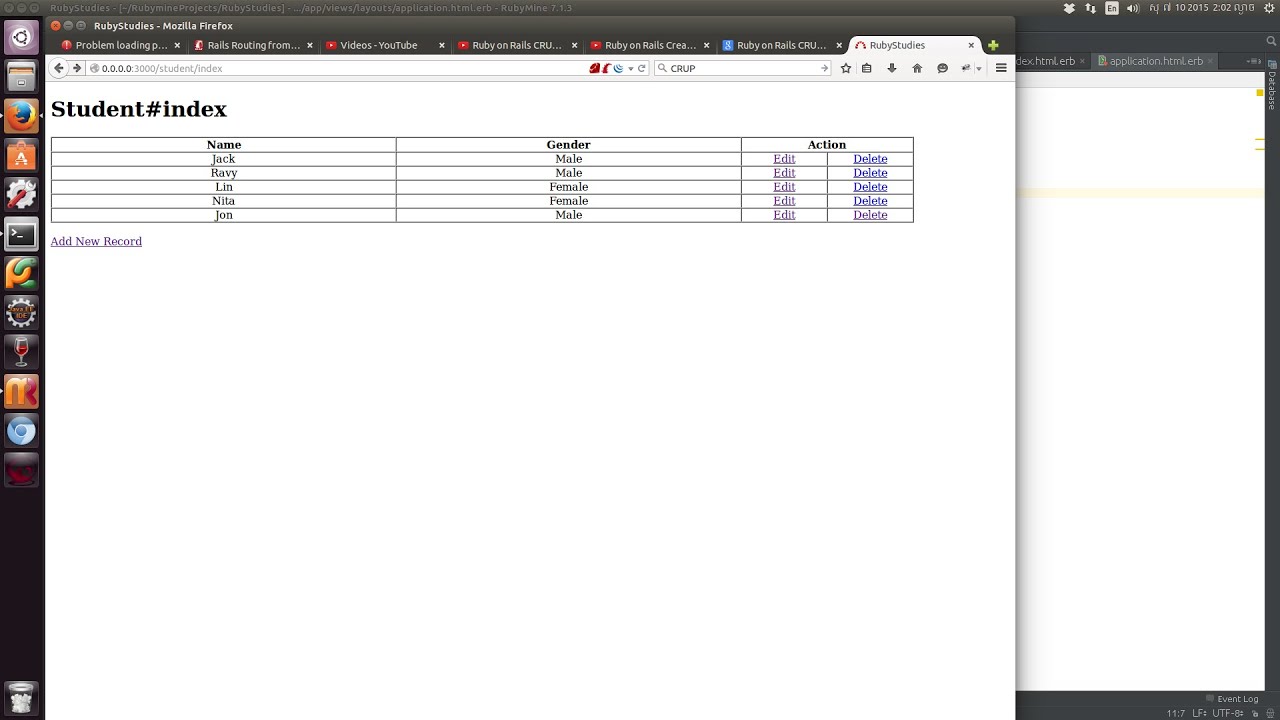Image resolution: width=1280 pixels, height=720 pixels.
Task: Go to Firefox home page icon
Action: 917,68
